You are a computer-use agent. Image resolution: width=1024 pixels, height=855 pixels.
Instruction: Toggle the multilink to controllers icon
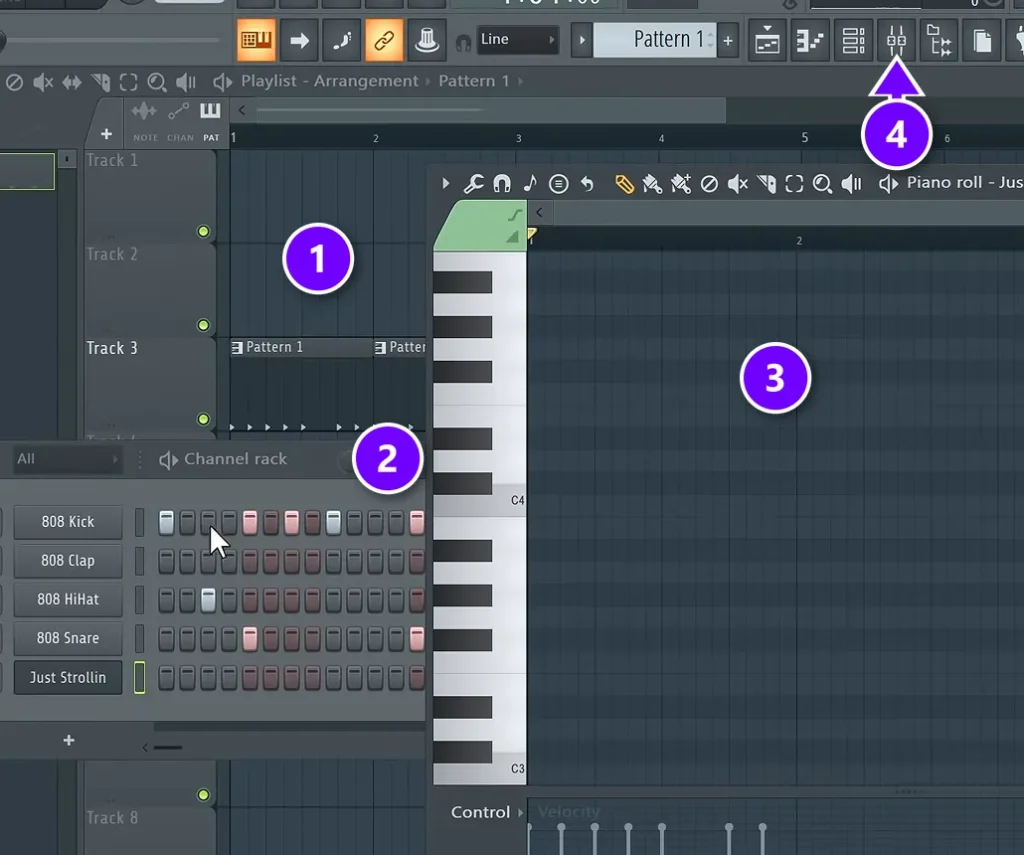click(x=384, y=40)
